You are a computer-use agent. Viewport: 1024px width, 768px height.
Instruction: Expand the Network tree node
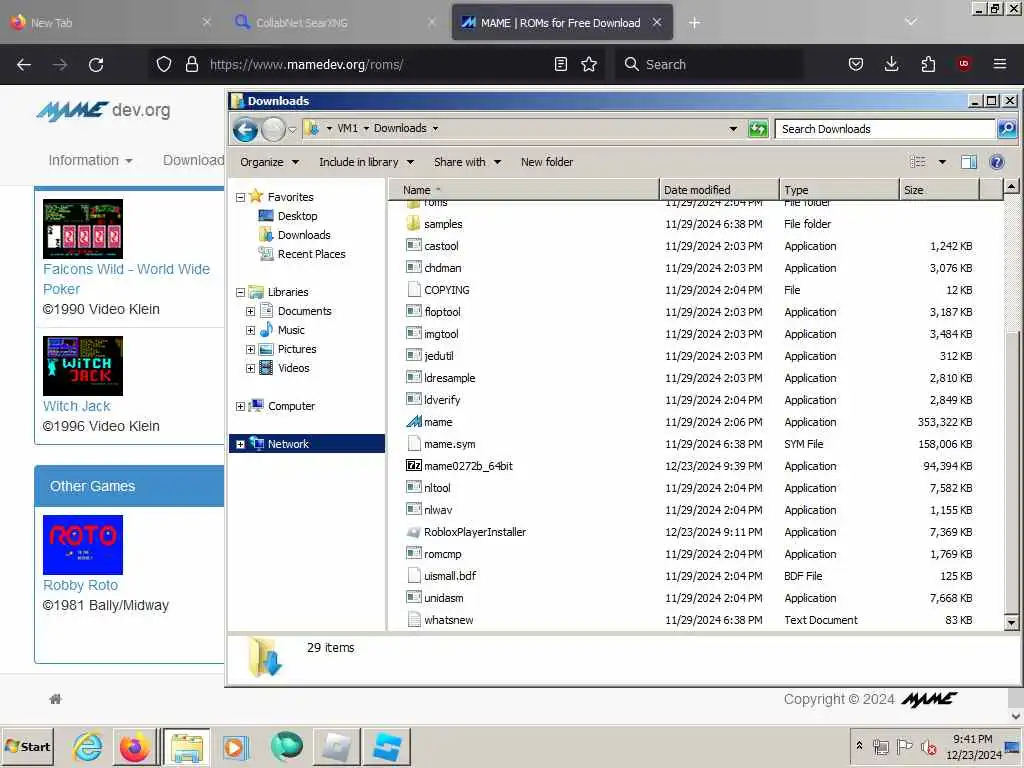click(x=240, y=445)
